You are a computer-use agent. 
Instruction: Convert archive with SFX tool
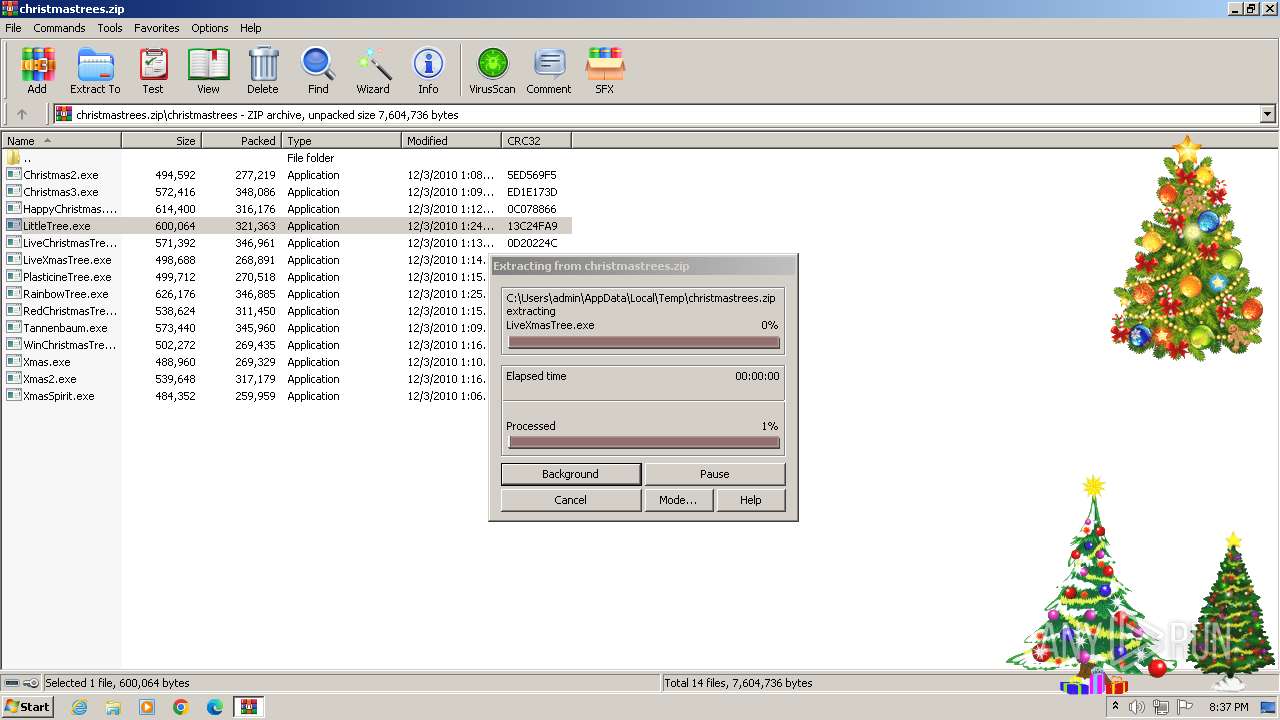coord(605,71)
